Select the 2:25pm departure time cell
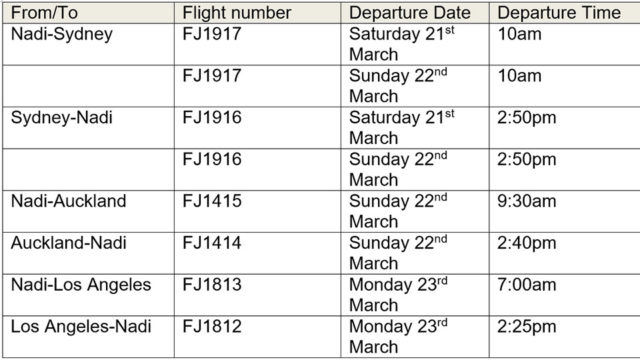 (565, 337)
